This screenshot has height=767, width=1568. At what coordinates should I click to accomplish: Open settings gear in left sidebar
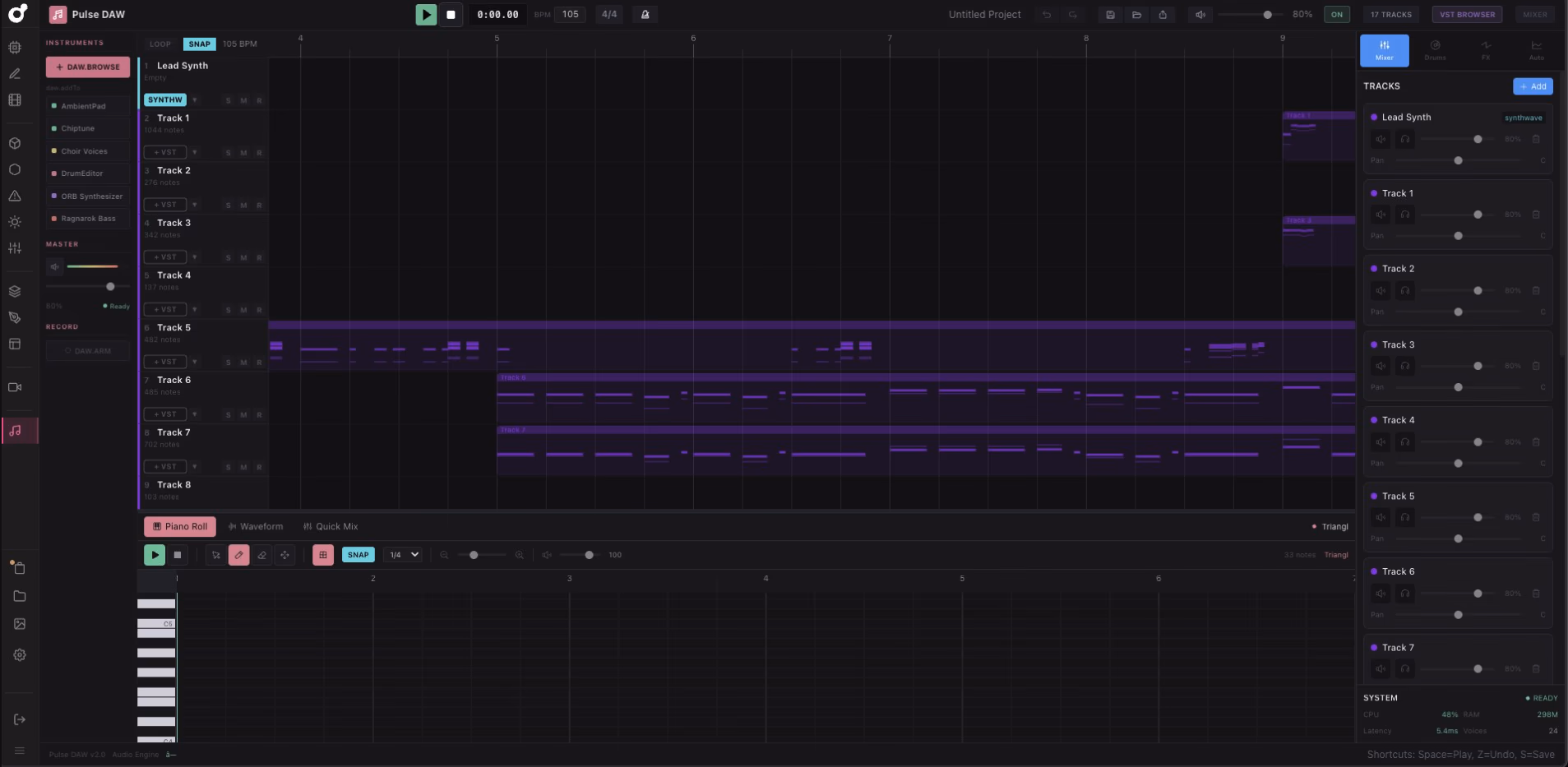pos(20,655)
